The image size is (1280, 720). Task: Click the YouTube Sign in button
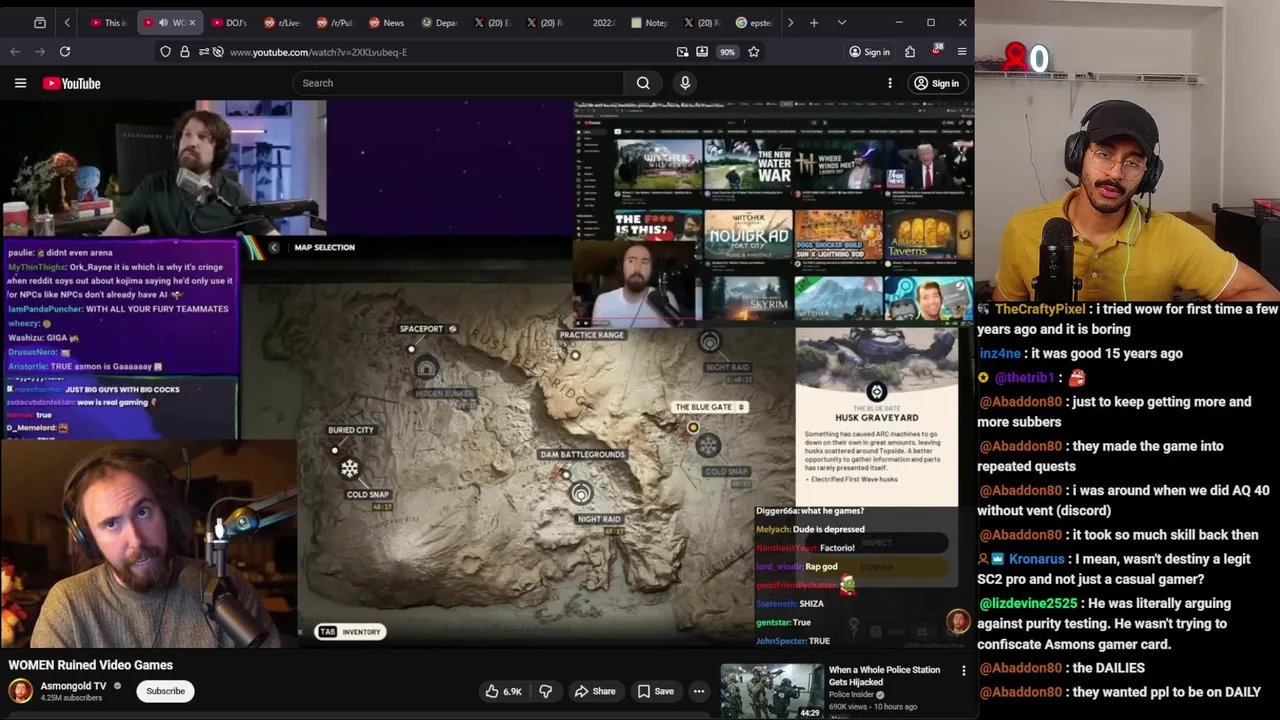click(937, 83)
